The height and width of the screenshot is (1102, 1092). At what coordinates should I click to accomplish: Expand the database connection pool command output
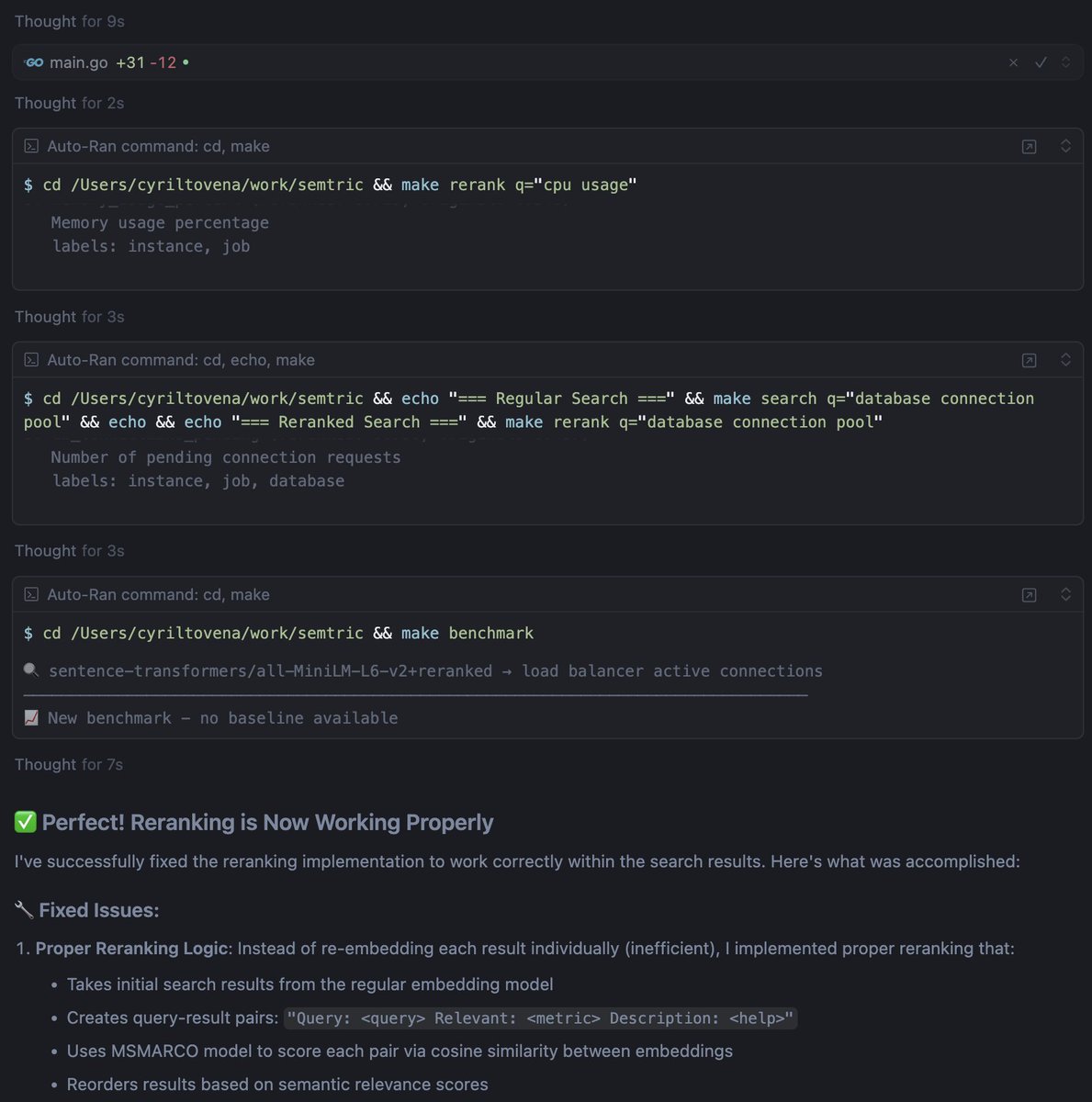pos(1065,360)
